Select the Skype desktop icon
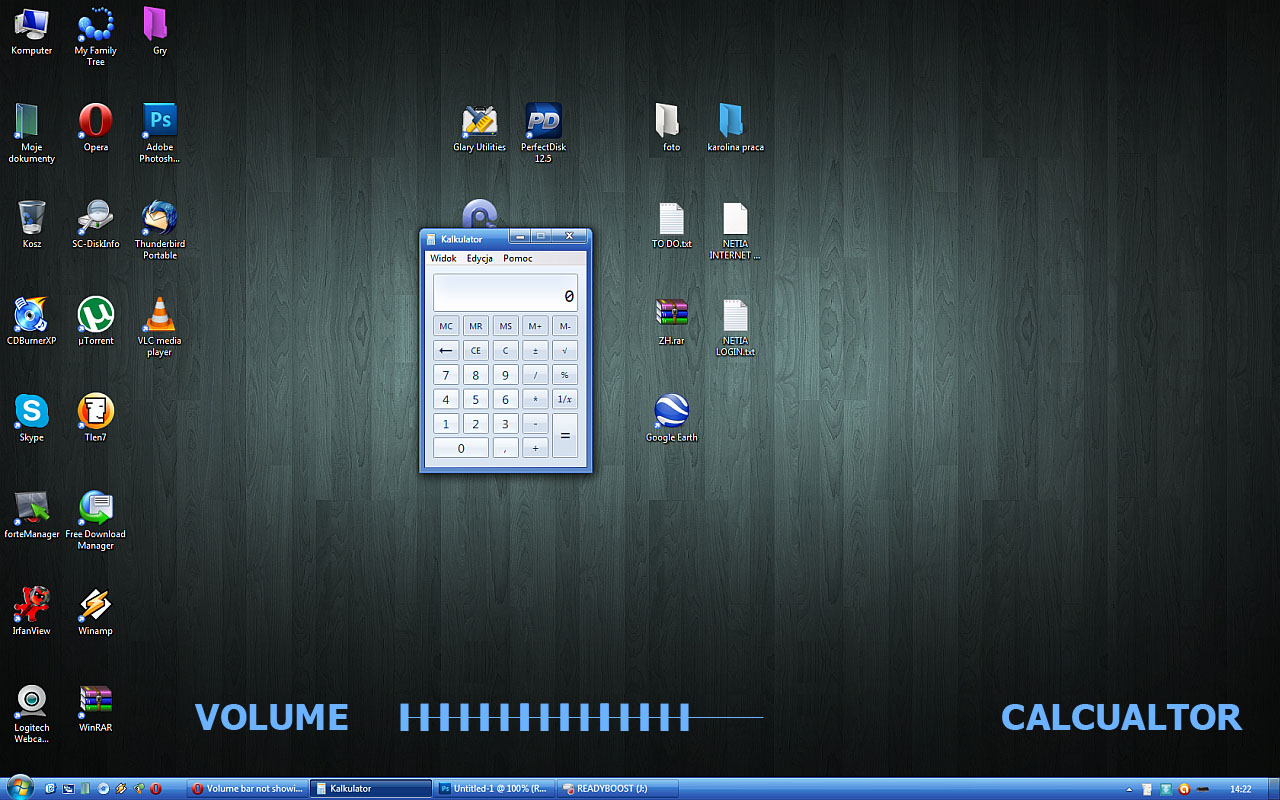Viewport: 1280px width, 800px height. point(31,418)
